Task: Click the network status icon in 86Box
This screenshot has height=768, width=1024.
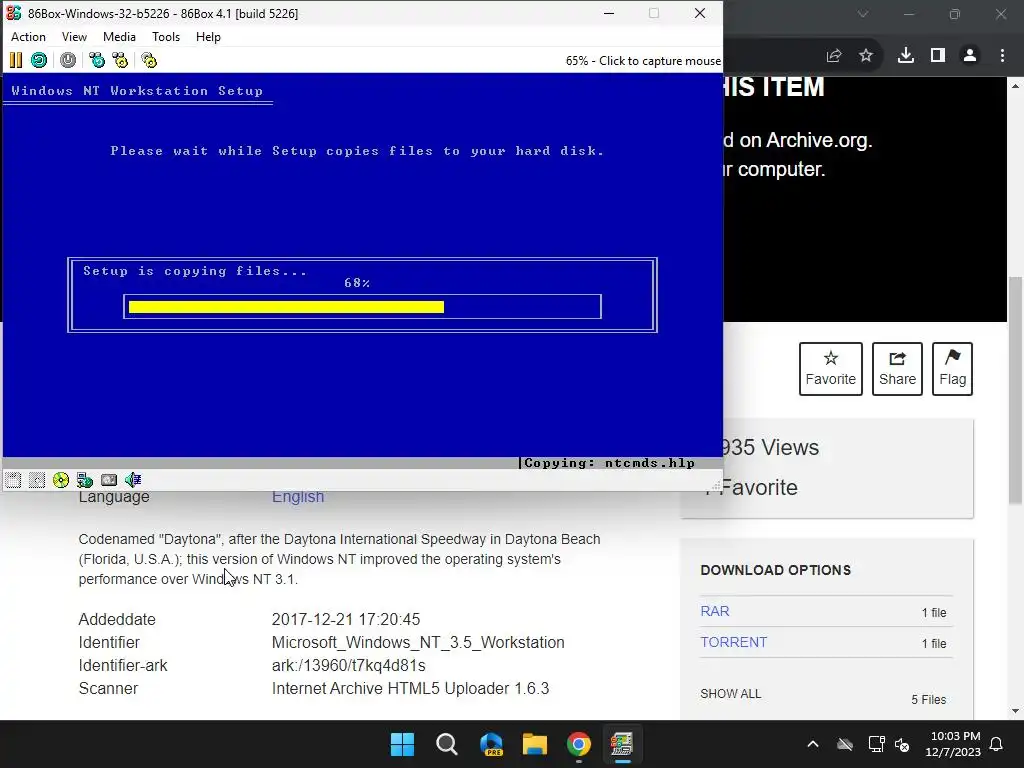Action: [85, 480]
